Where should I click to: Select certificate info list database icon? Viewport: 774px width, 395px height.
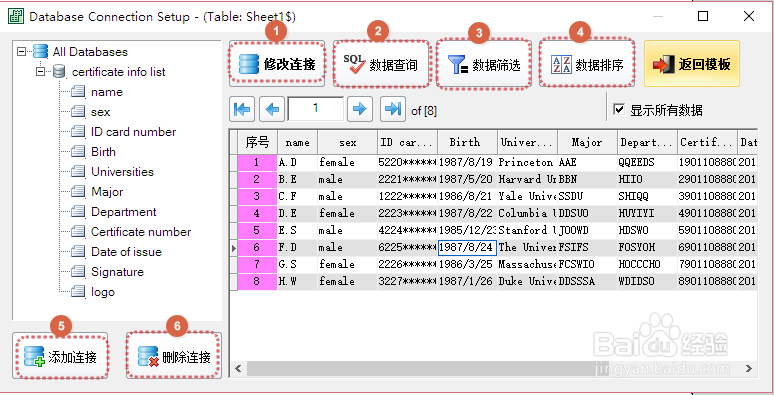(x=59, y=72)
